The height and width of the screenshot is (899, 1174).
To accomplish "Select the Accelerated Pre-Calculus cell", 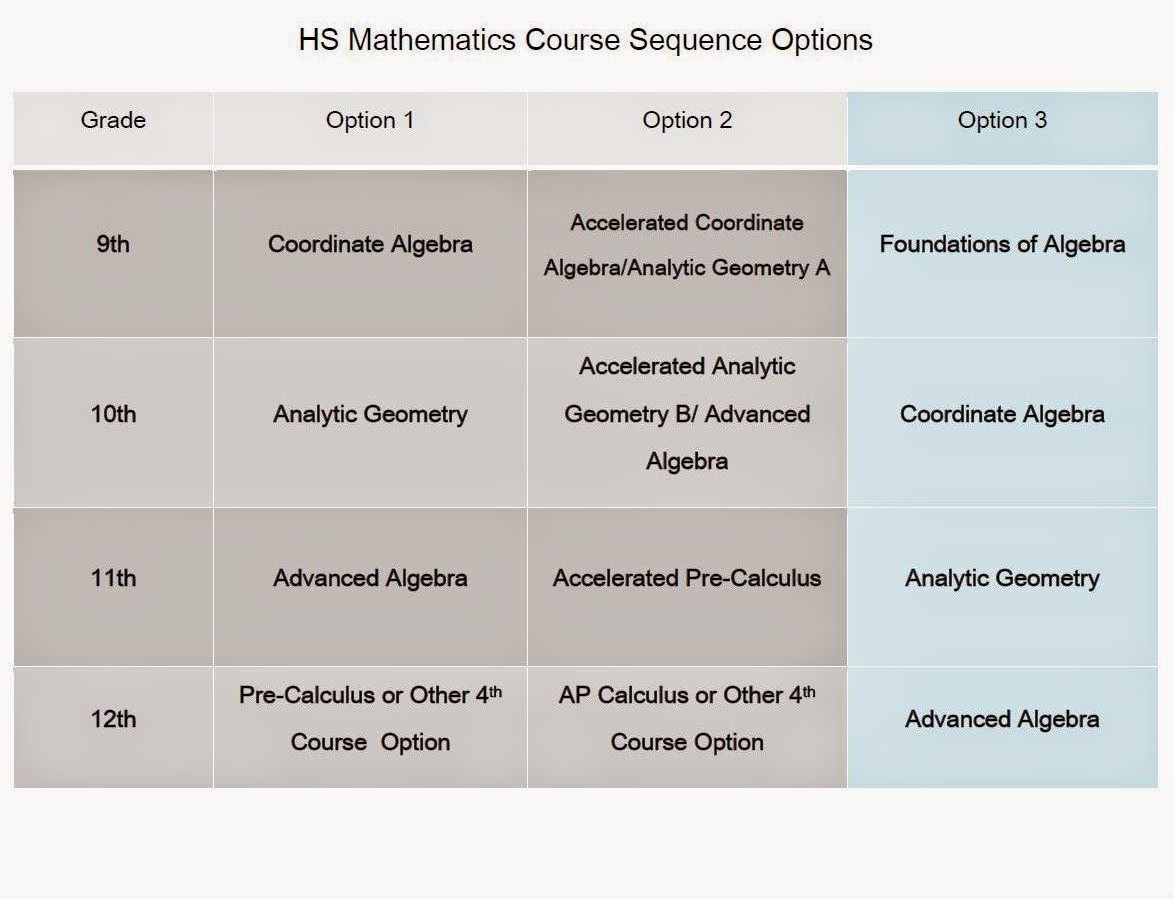I will (x=687, y=578).
